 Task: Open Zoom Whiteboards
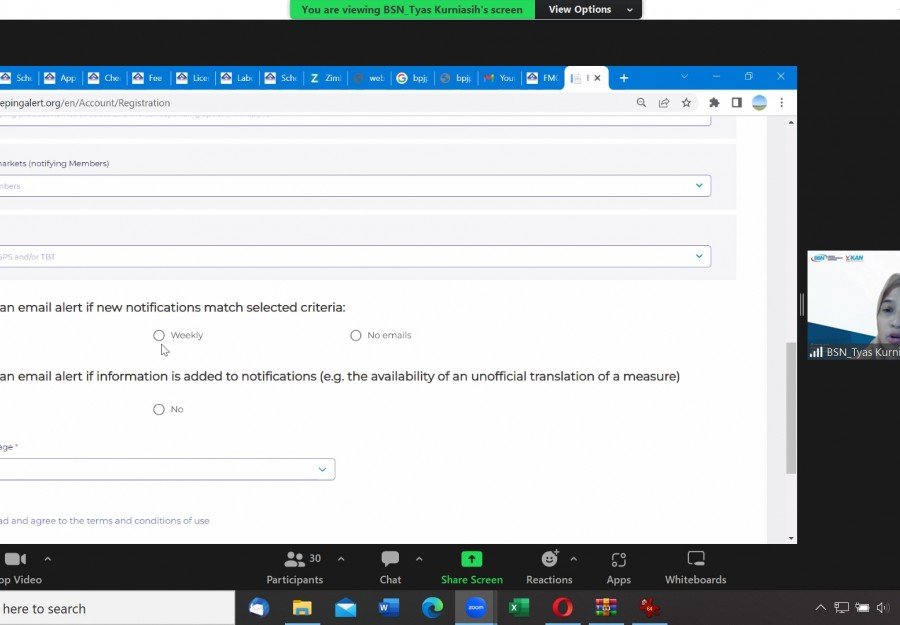(696, 566)
